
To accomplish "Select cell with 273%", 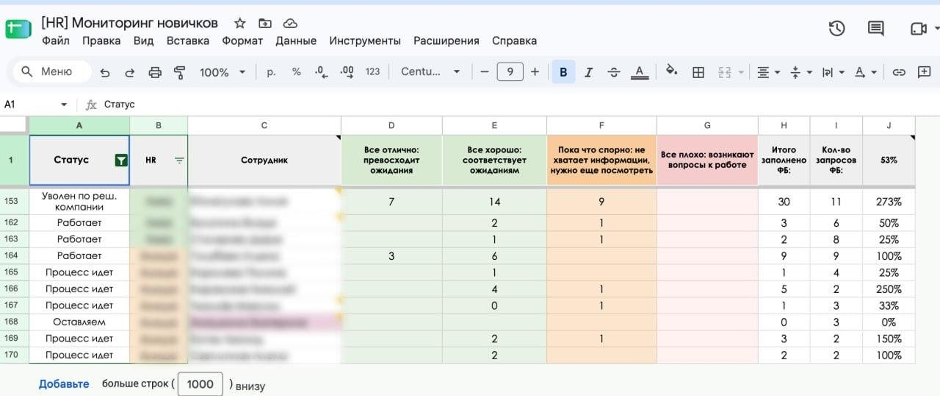I will click(x=888, y=202).
